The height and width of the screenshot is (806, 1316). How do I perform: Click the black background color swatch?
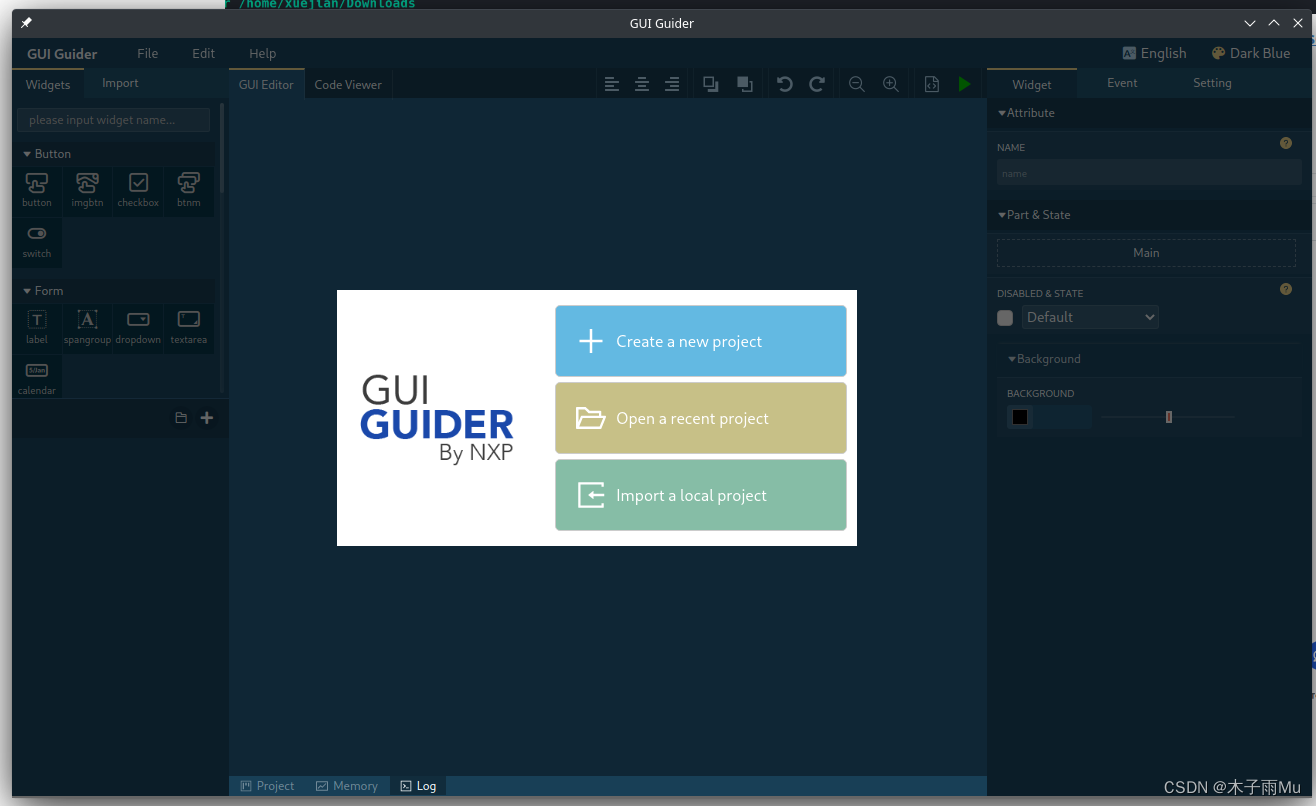tap(1020, 417)
